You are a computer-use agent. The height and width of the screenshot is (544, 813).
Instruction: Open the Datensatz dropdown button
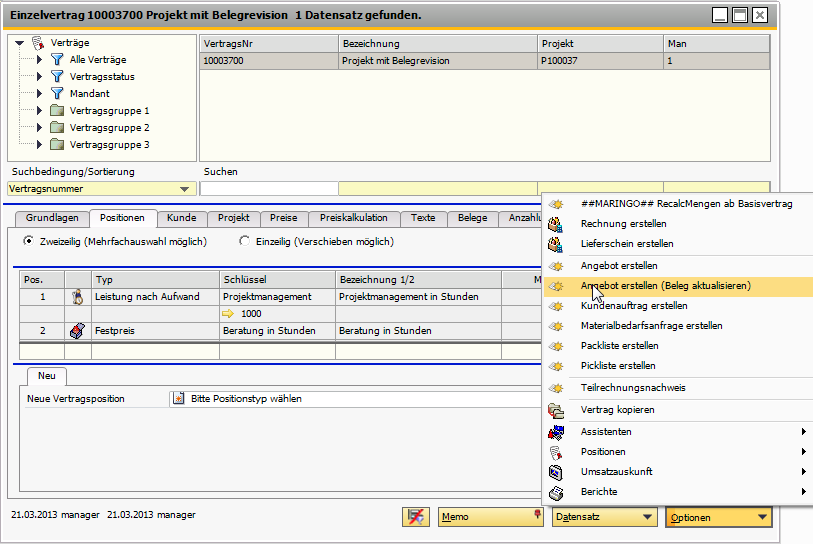[605, 517]
